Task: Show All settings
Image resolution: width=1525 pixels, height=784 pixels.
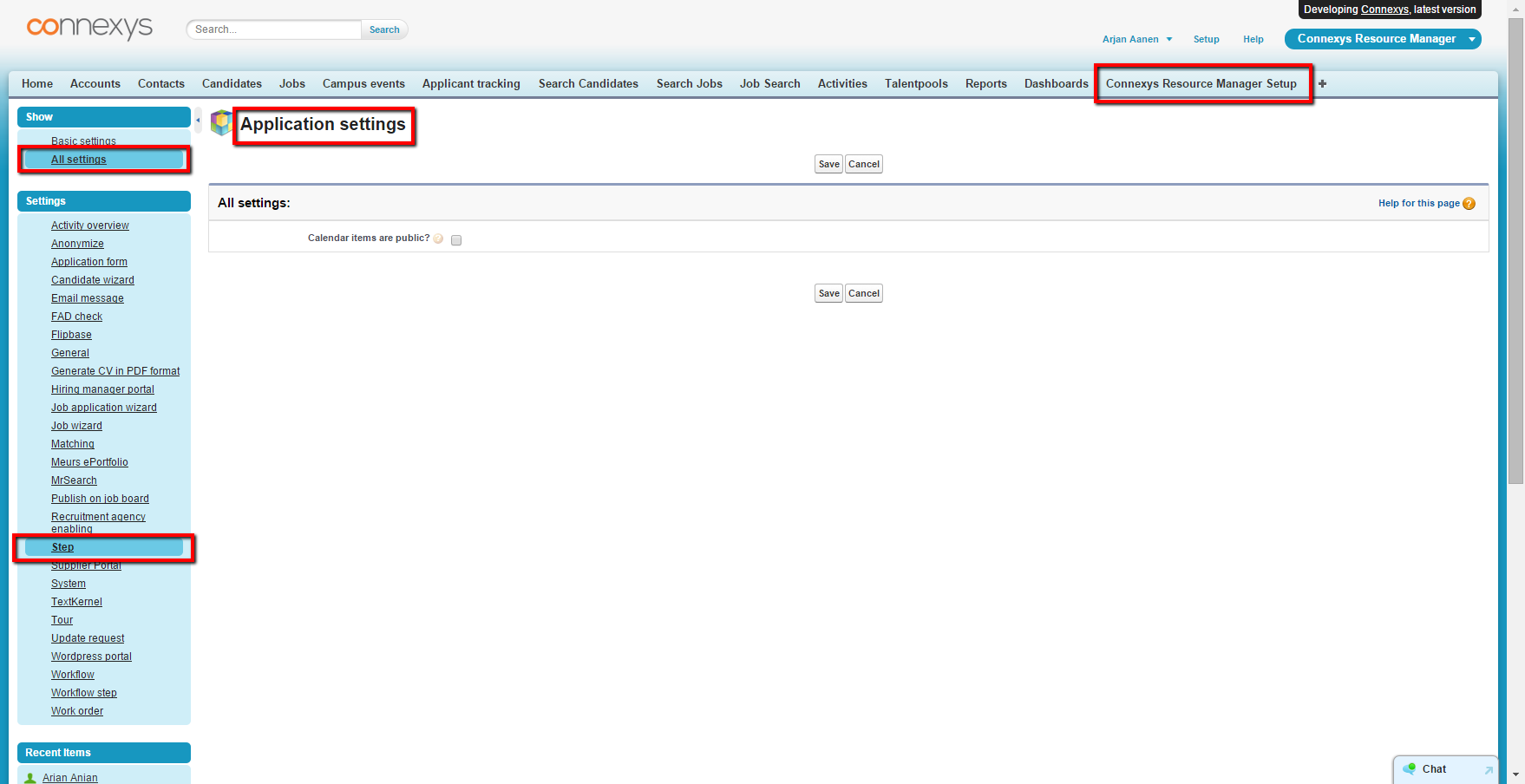Action: tap(79, 160)
